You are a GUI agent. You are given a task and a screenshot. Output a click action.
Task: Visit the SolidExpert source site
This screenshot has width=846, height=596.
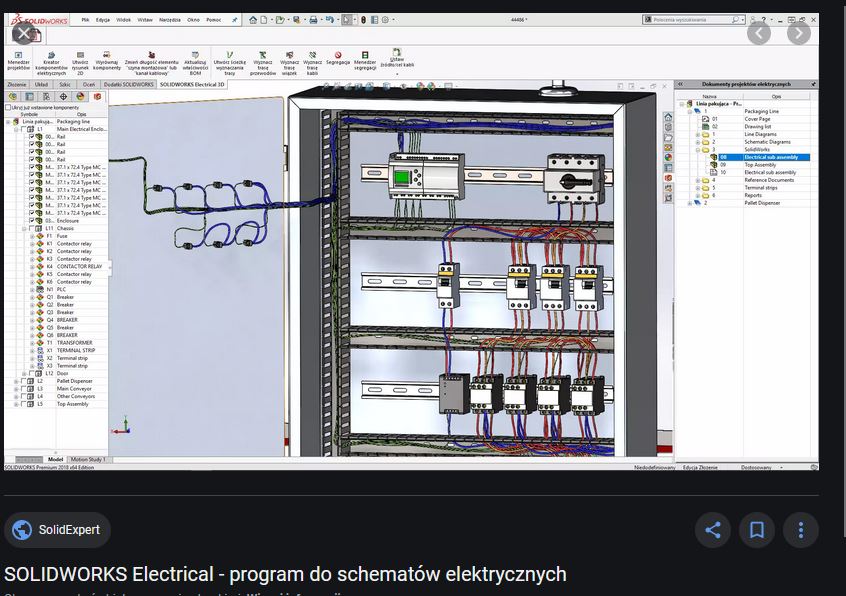57,530
